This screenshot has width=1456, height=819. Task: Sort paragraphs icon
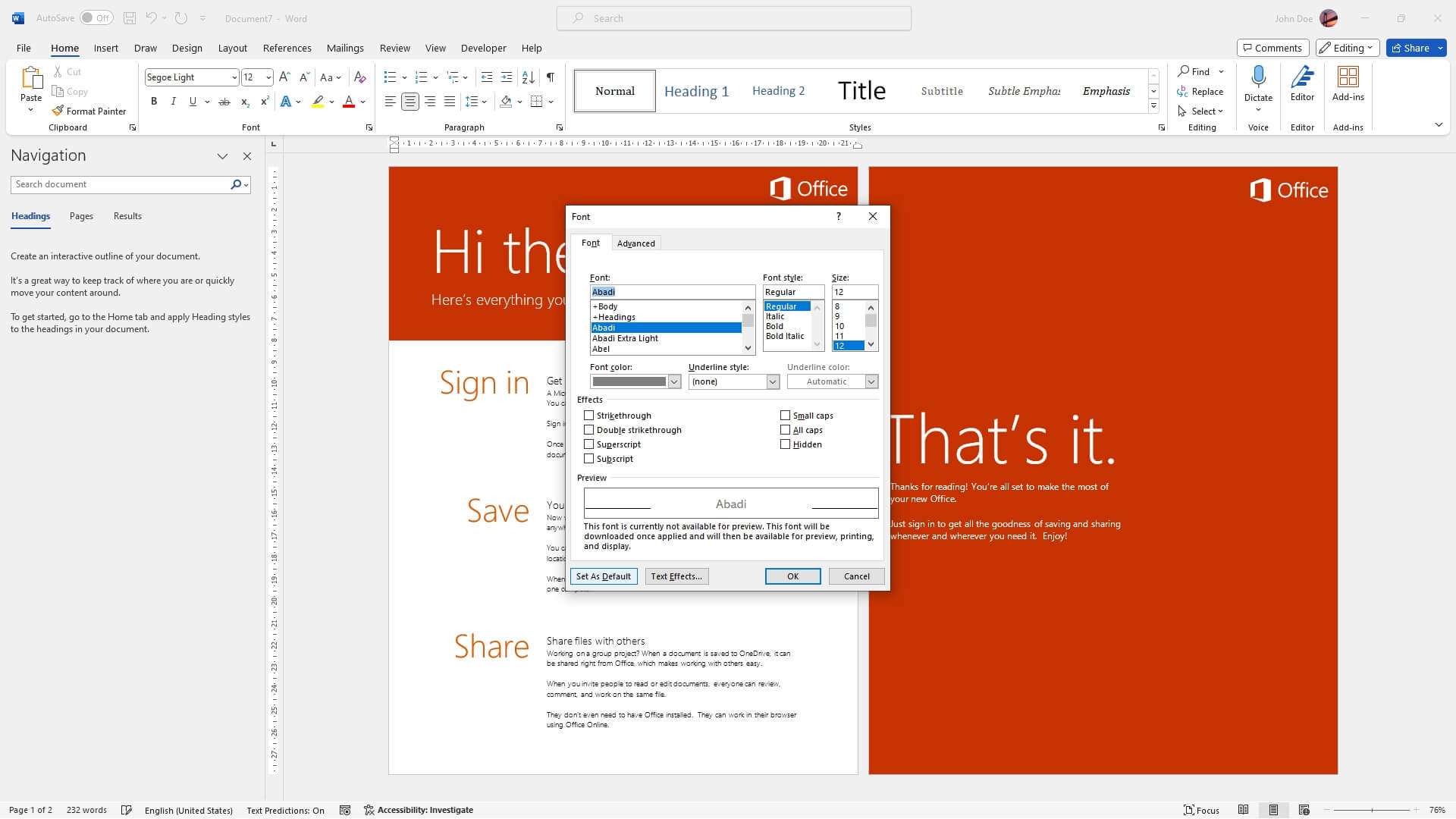(x=529, y=77)
